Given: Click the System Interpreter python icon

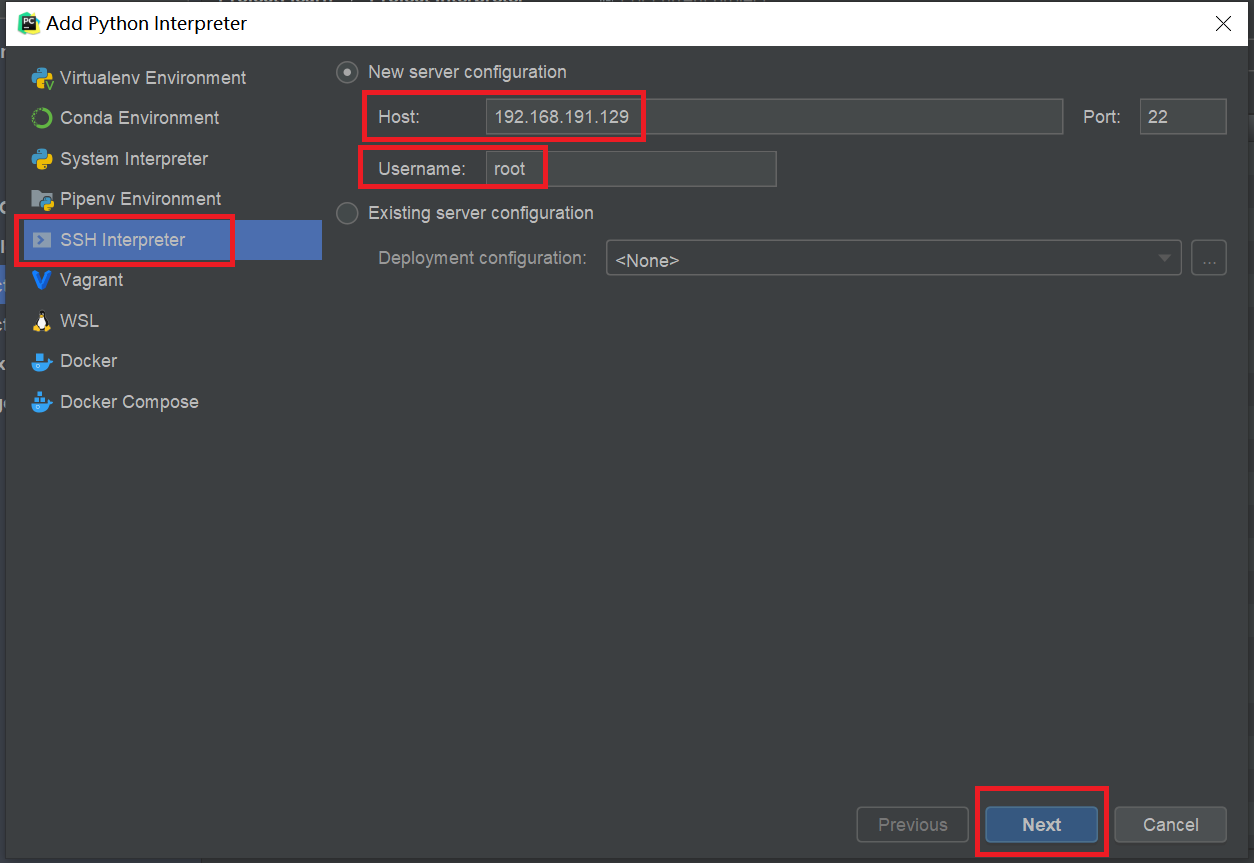Looking at the screenshot, I should 42,159.
